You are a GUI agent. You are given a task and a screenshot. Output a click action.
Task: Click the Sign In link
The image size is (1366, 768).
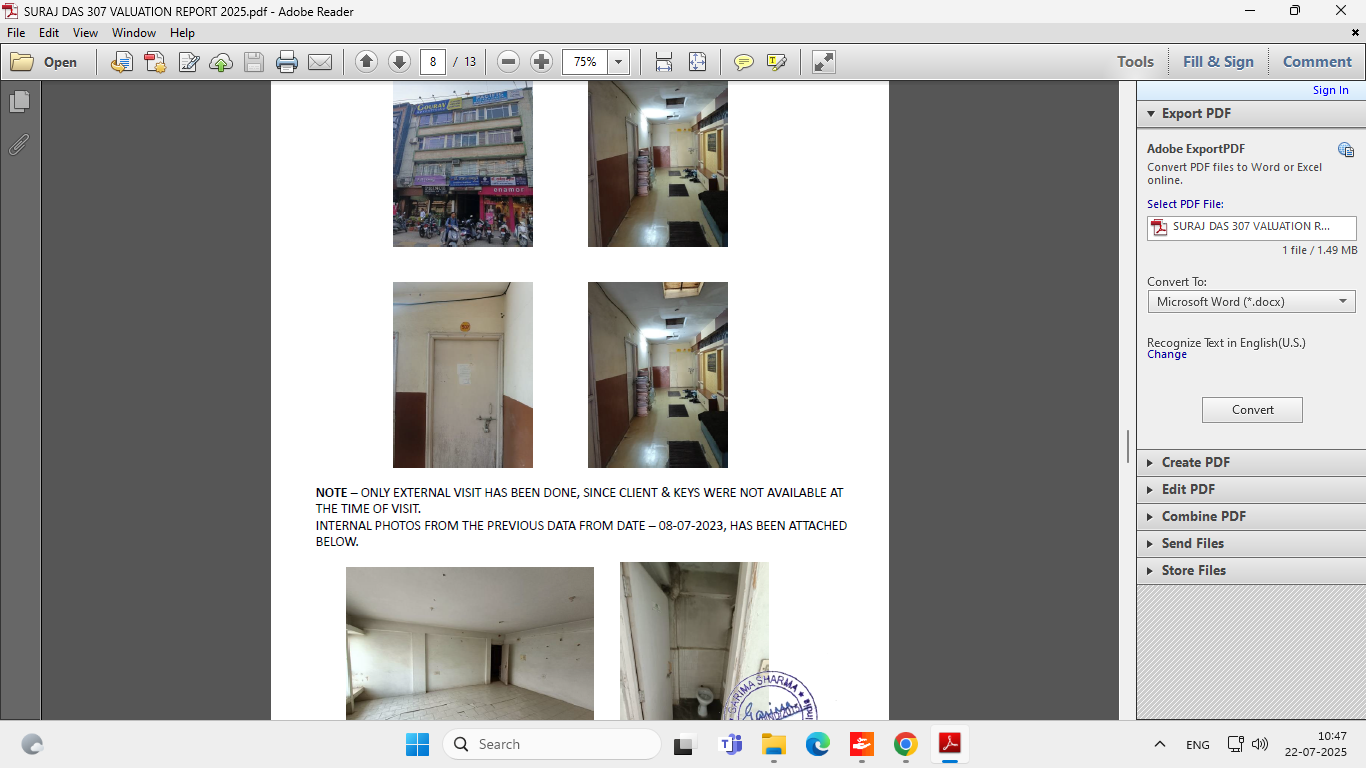1330,90
